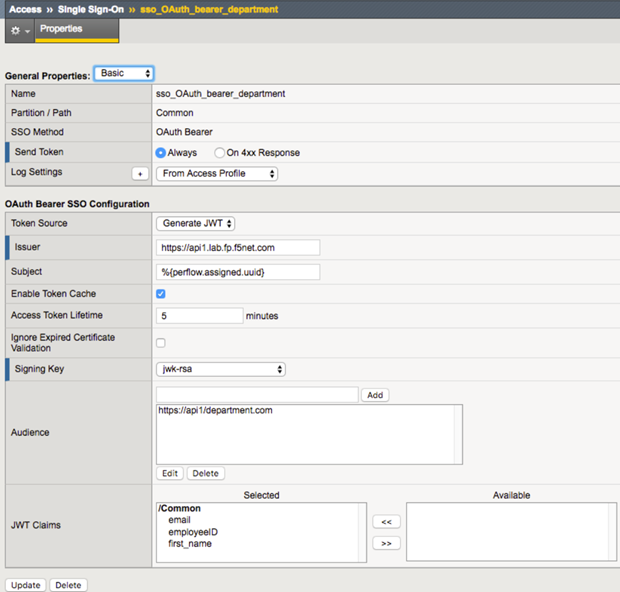This screenshot has height=592, width=620.
Task: Click the Issuer text field
Action: click(x=238, y=247)
